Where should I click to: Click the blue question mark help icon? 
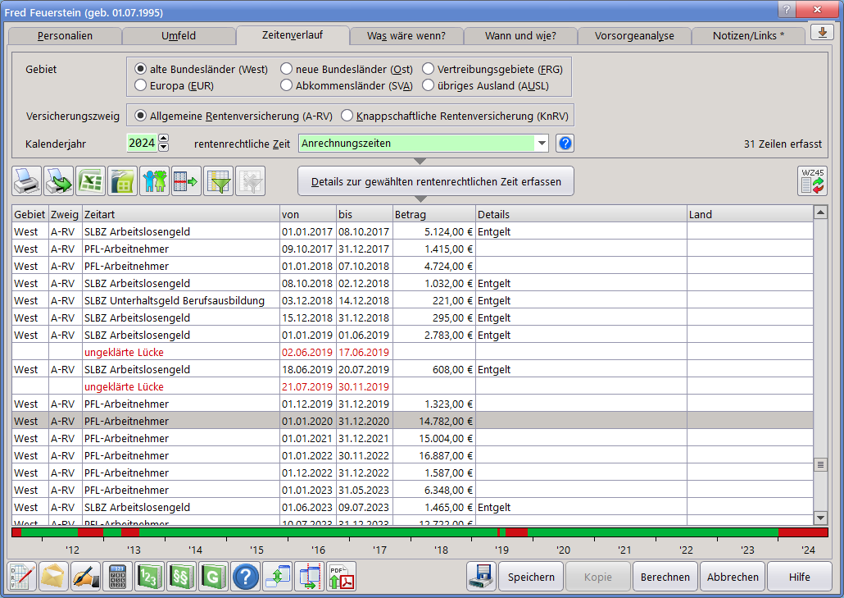(245, 577)
